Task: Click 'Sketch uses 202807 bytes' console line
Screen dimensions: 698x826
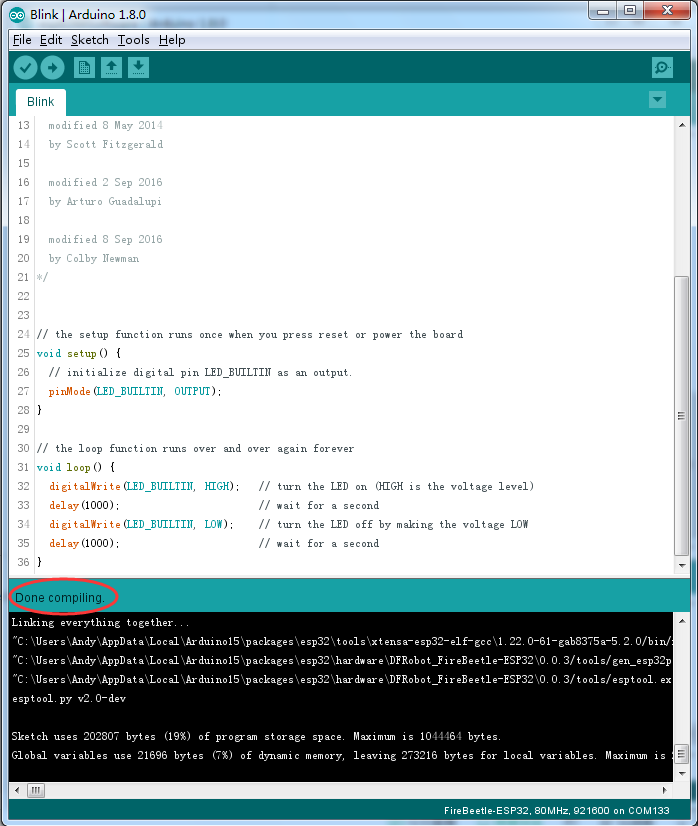Action: (256, 736)
